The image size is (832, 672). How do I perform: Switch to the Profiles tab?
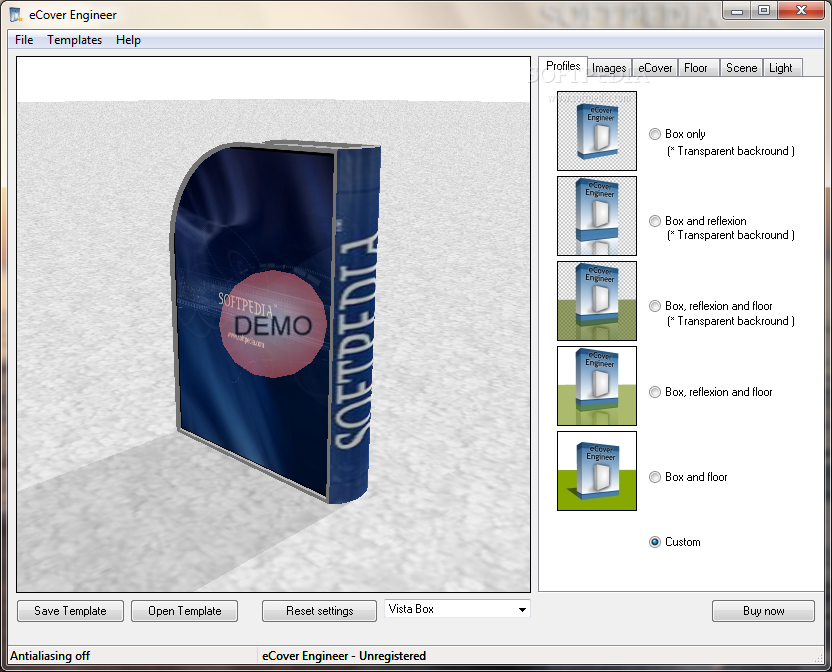coord(563,66)
